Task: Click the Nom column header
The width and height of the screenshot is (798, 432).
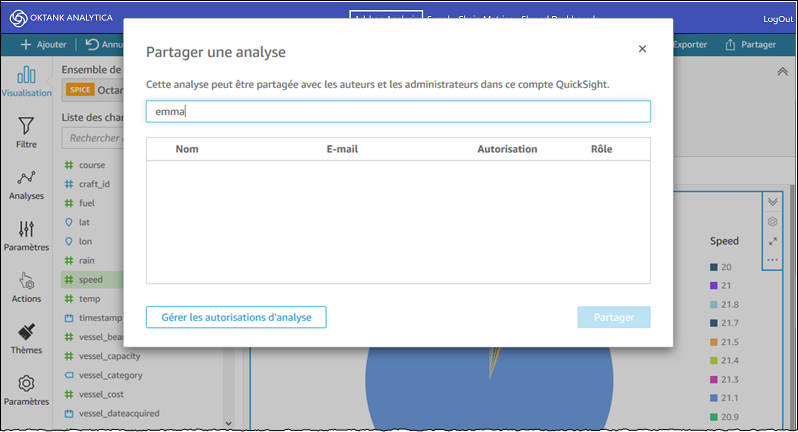Action: [x=187, y=149]
